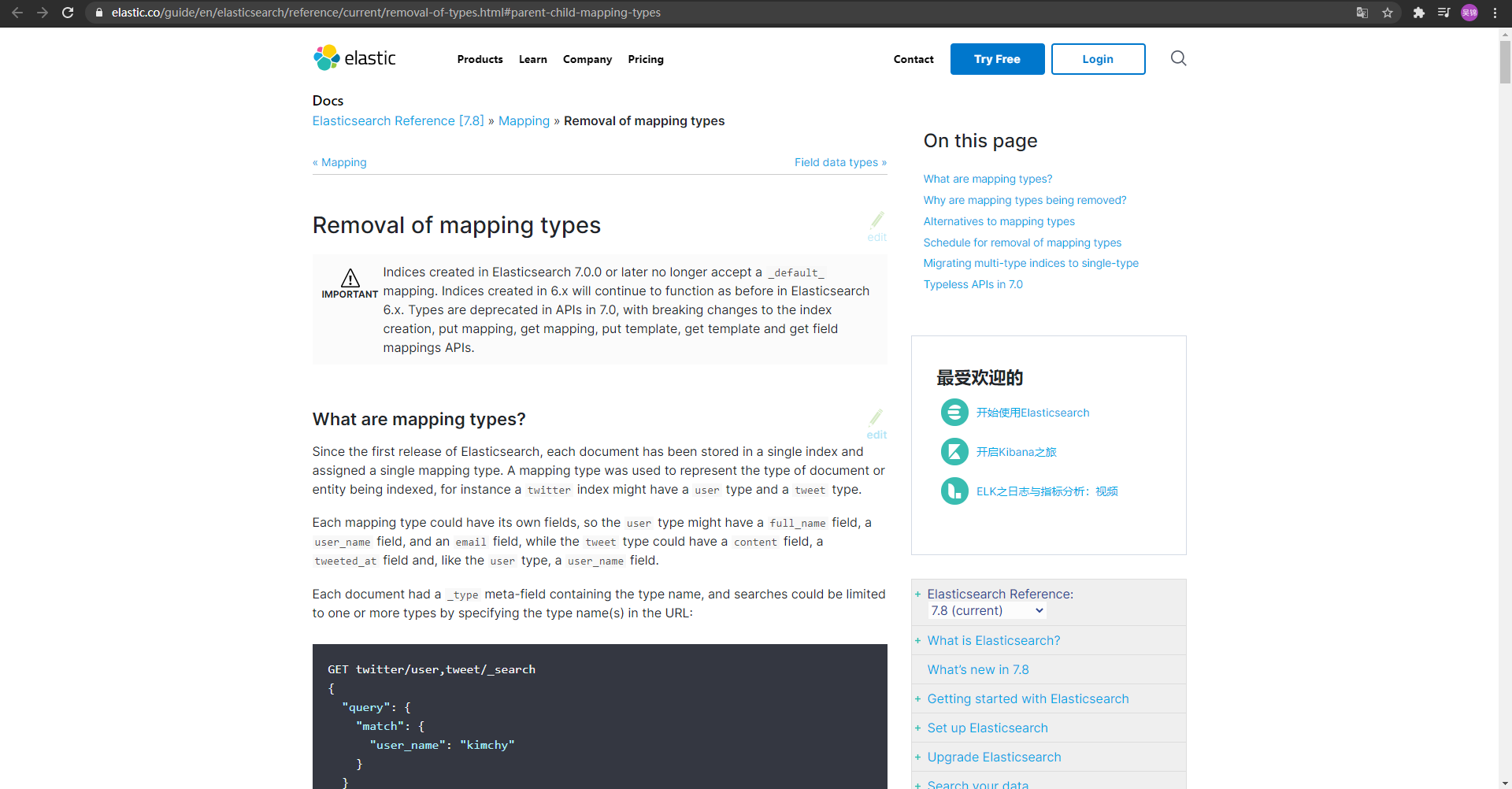The height and width of the screenshot is (789, 1512).
Task: Click the browser back arrow
Action: click(x=17, y=13)
